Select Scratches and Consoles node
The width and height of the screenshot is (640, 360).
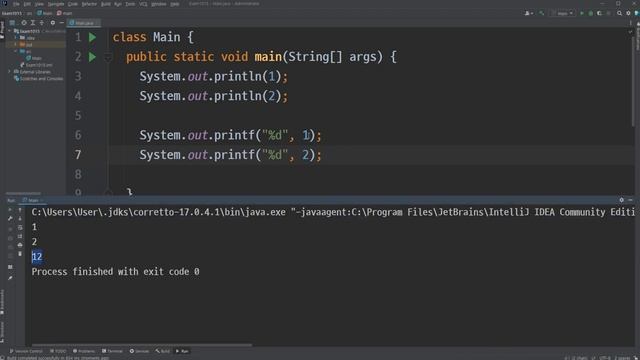(39, 78)
